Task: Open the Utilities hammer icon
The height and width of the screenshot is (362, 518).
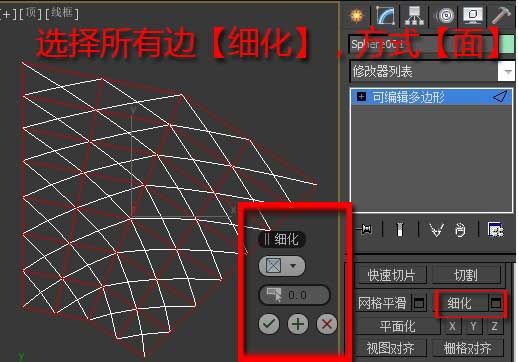Action: coord(501,15)
